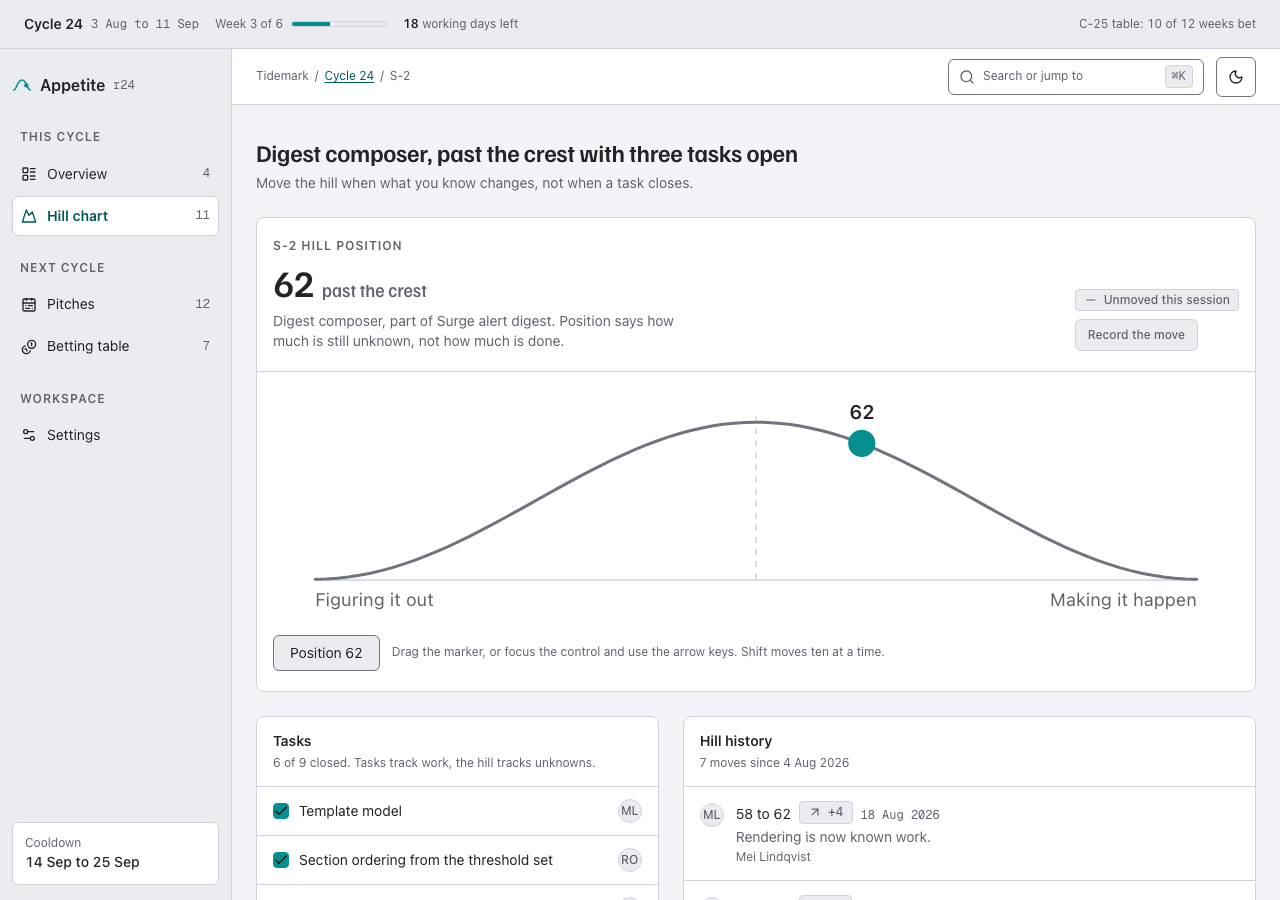Screen dimensions: 1280x900
Task: Uncheck the Template model task
Action: tap(281, 811)
